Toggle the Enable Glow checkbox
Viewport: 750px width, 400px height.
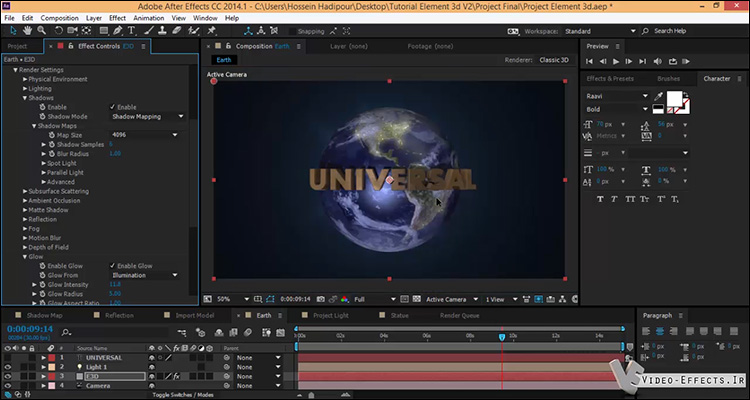click(x=113, y=266)
